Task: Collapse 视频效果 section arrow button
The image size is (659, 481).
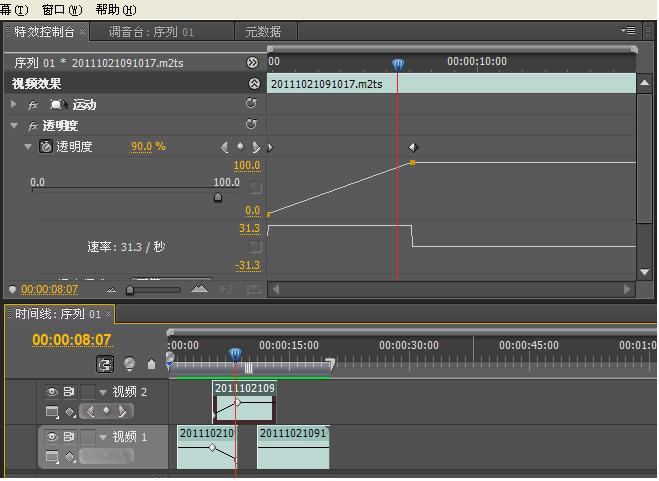Action: tap(254, 83)
